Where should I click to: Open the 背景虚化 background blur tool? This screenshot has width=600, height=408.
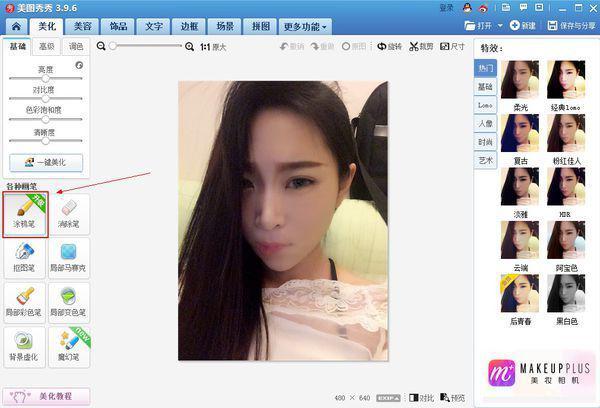click(x=26, y=345)
